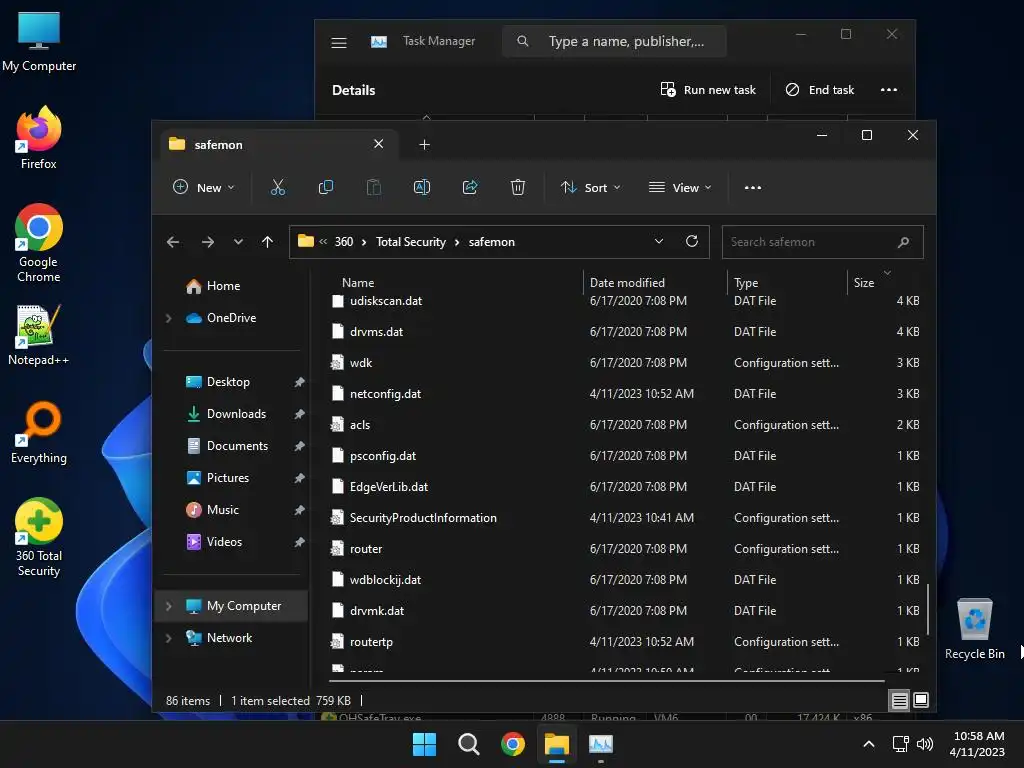The height and width of the screenshot is (768, 1024).
Task: Switch to large thumbnails view icon in status bar
Action: [921, 701]
